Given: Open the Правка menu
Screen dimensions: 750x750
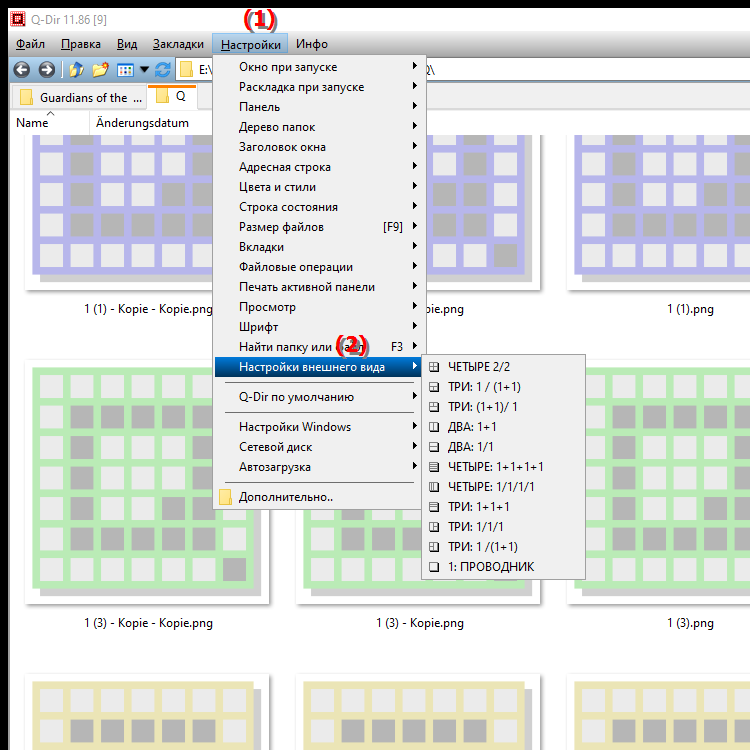Looking at the screenshot, I should (81, 44).
